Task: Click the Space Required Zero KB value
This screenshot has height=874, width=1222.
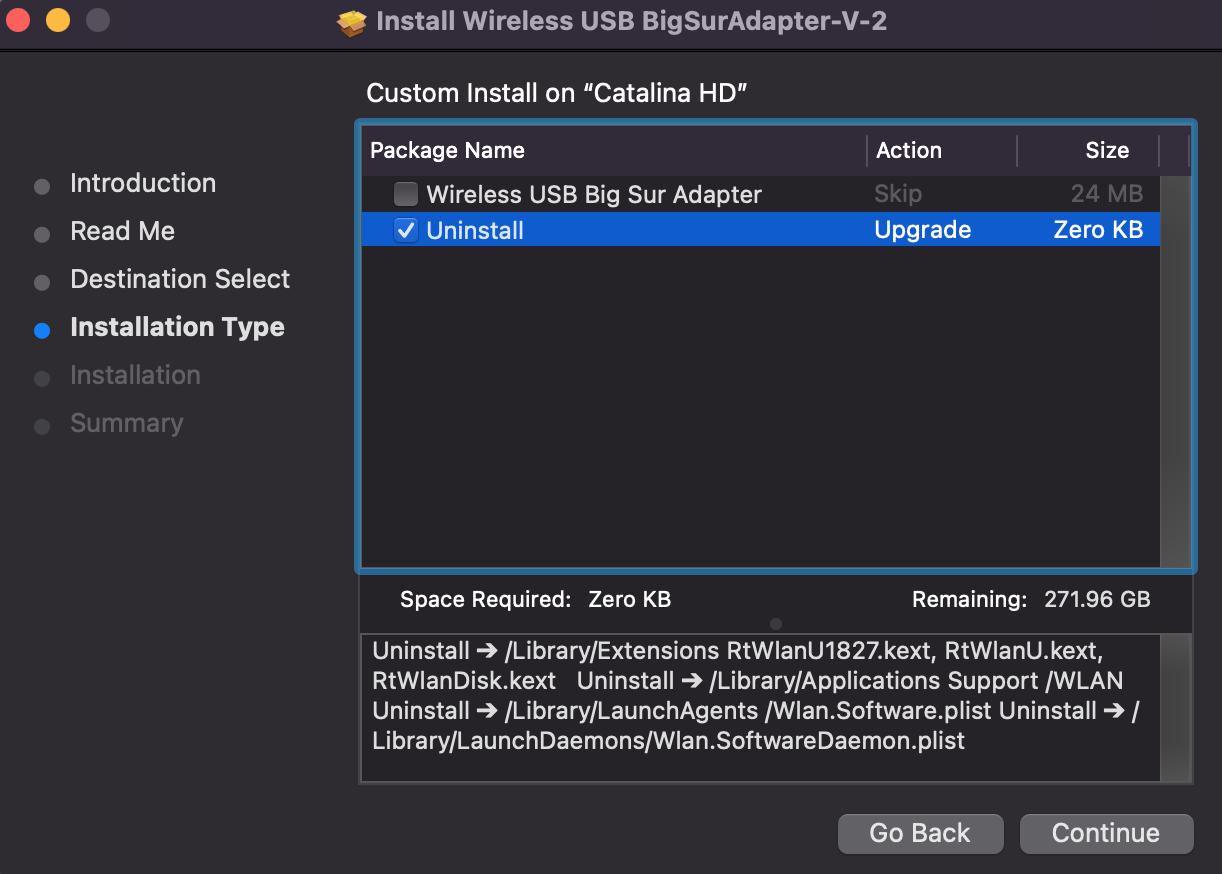Action: click(630, 600)
